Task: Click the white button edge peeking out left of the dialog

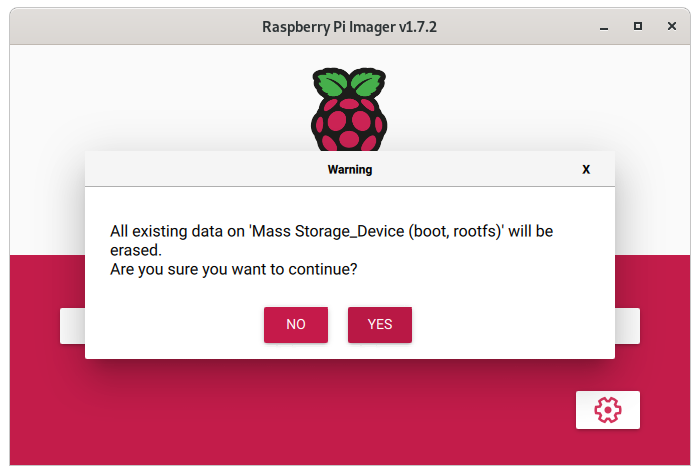Action: tap(72, 326)
